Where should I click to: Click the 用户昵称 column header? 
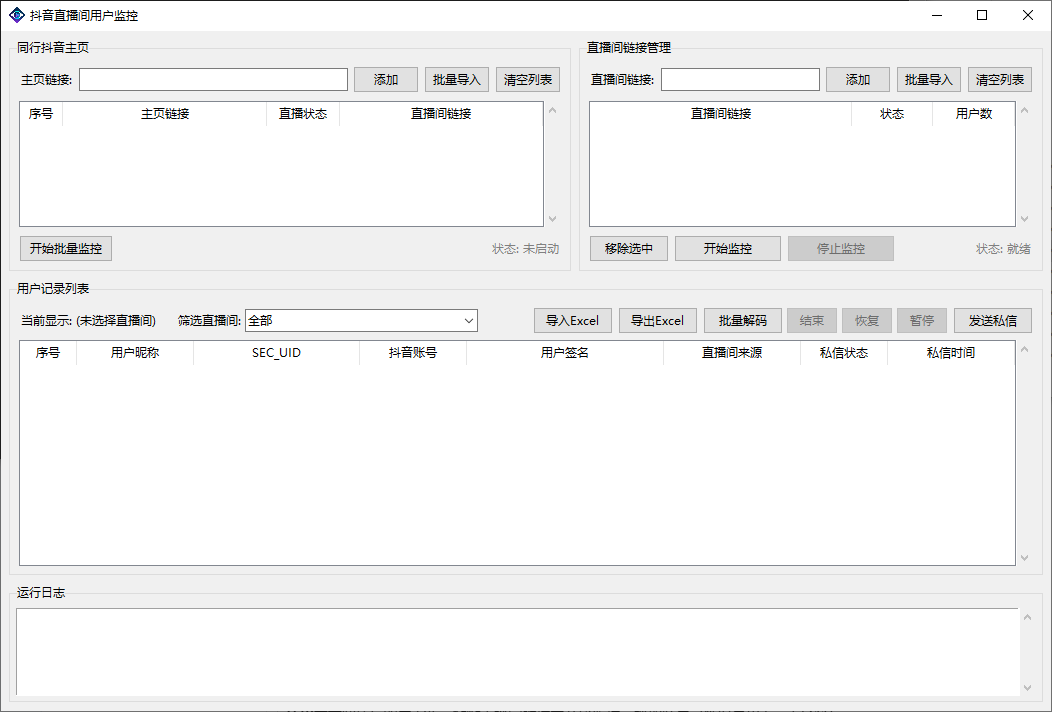point(135,353)
